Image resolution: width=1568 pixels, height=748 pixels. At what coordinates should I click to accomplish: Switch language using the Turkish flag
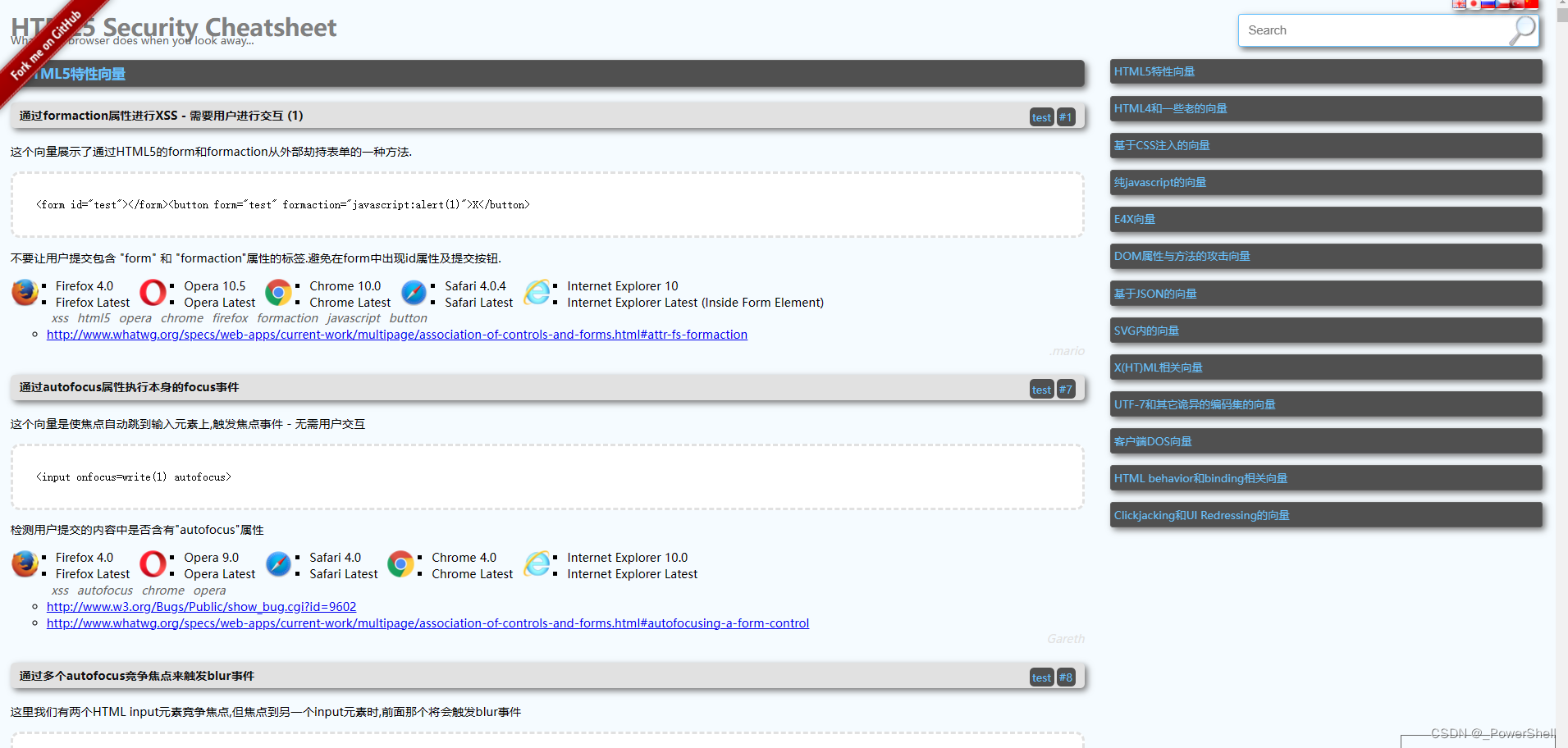point(1517,4)
